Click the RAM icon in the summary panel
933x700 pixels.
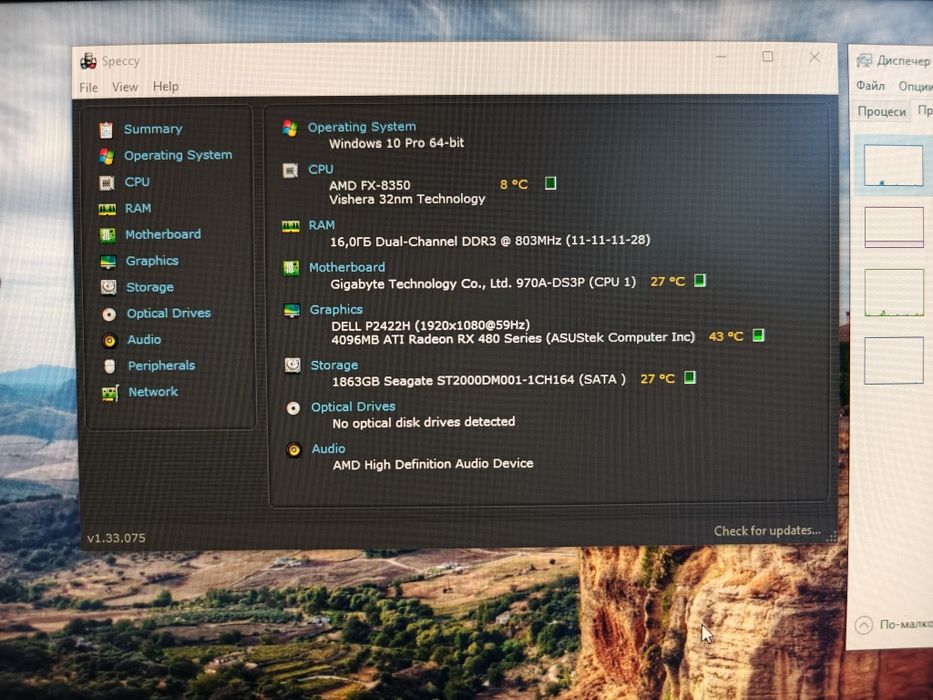click(290, 227)
